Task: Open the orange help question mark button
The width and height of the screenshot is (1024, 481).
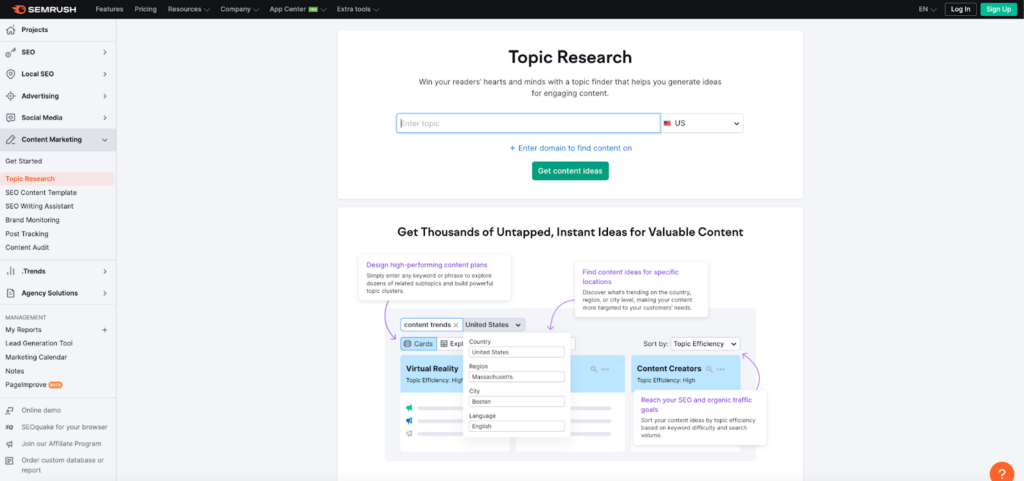Action: (x=1001, y=471)
